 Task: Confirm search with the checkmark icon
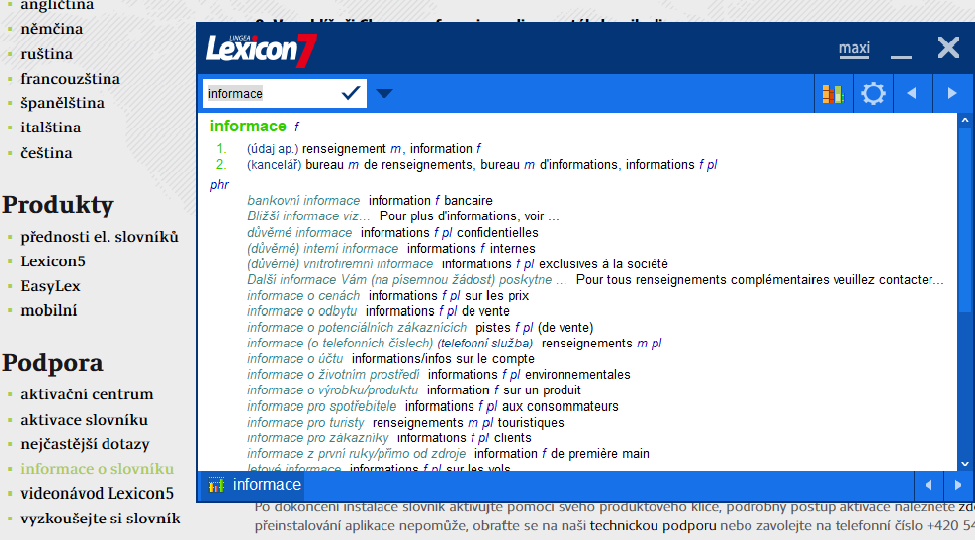351,93
